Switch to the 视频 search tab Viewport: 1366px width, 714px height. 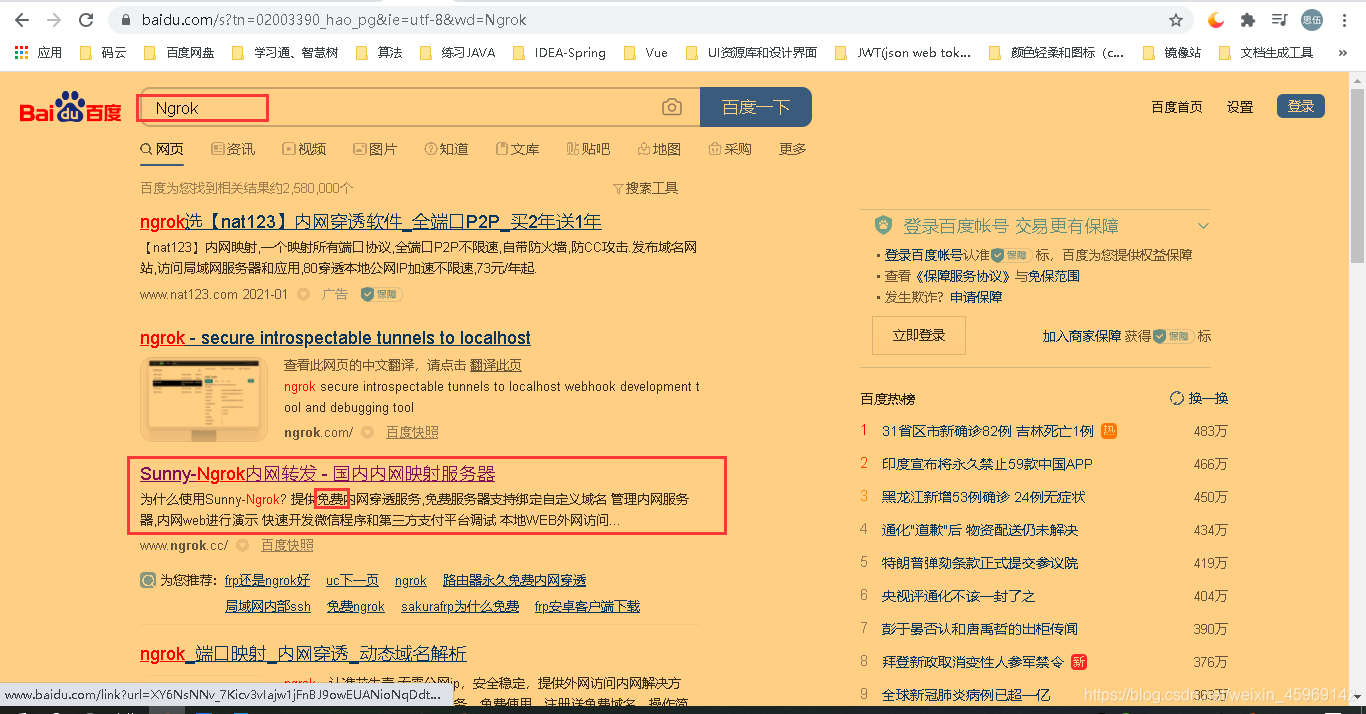(304, 148)
